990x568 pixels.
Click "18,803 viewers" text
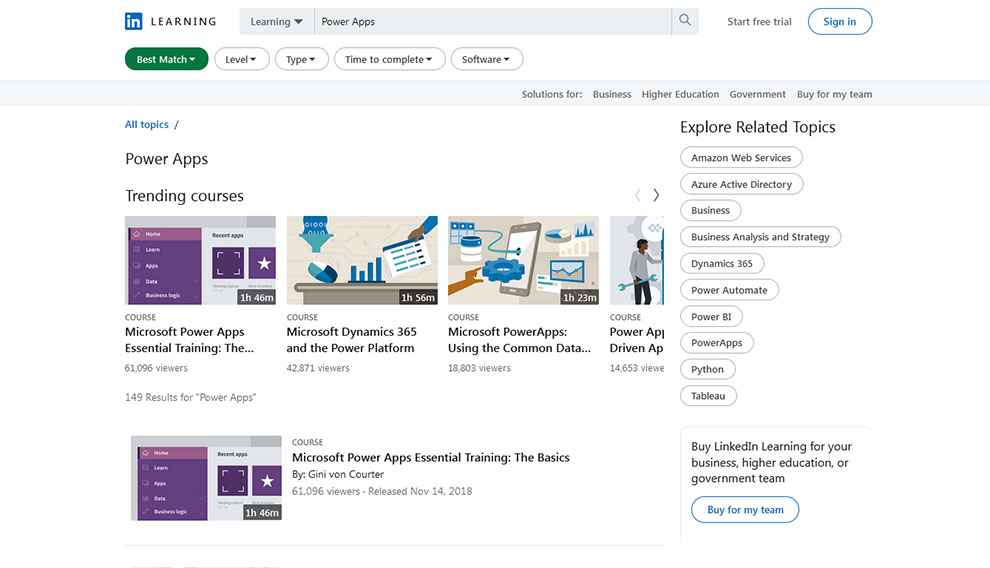479,368
